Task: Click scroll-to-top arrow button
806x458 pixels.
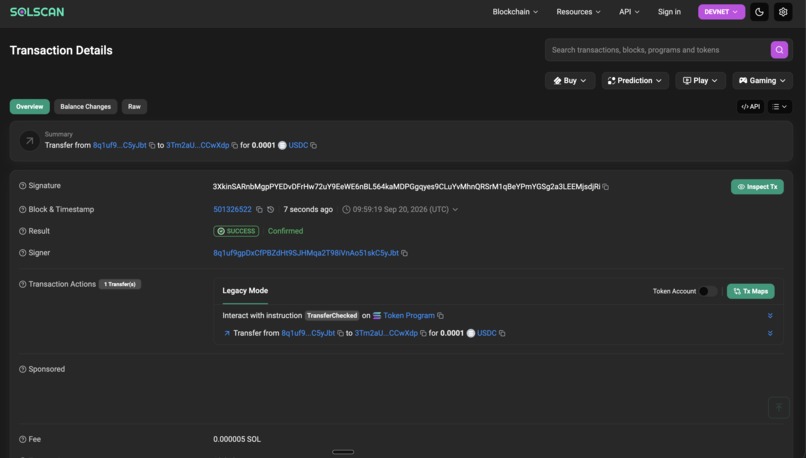Action: tap(779, 408)
